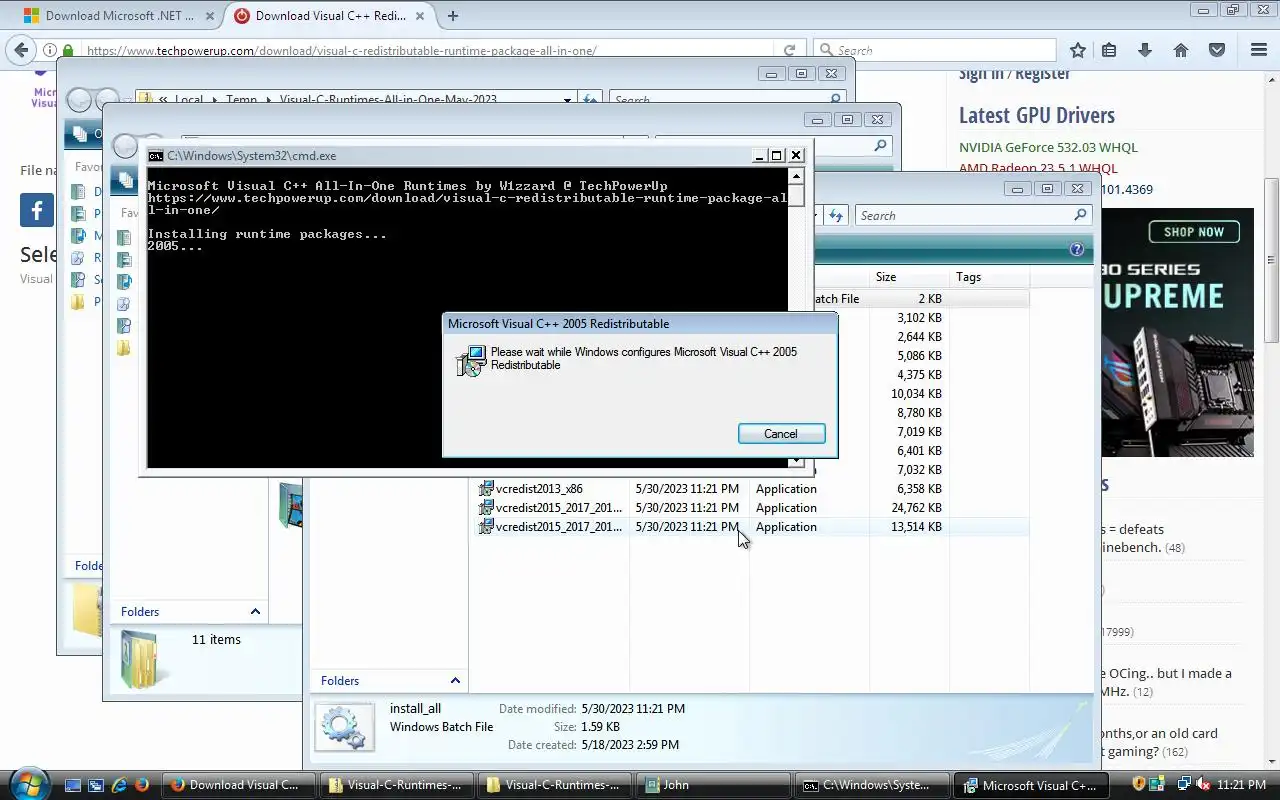Image resolution: width=1280 pixels, height=800 pixels.
Task: Switch to the John taskbar button
Action: 713,785
